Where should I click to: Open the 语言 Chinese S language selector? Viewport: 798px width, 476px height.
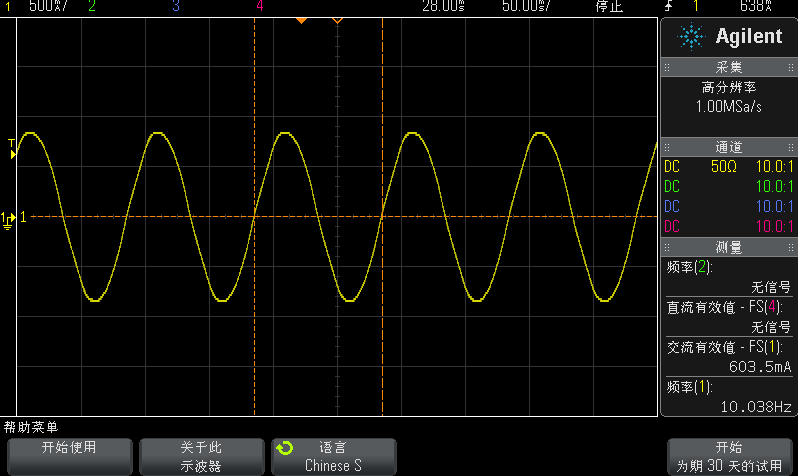tap(334, 456)
